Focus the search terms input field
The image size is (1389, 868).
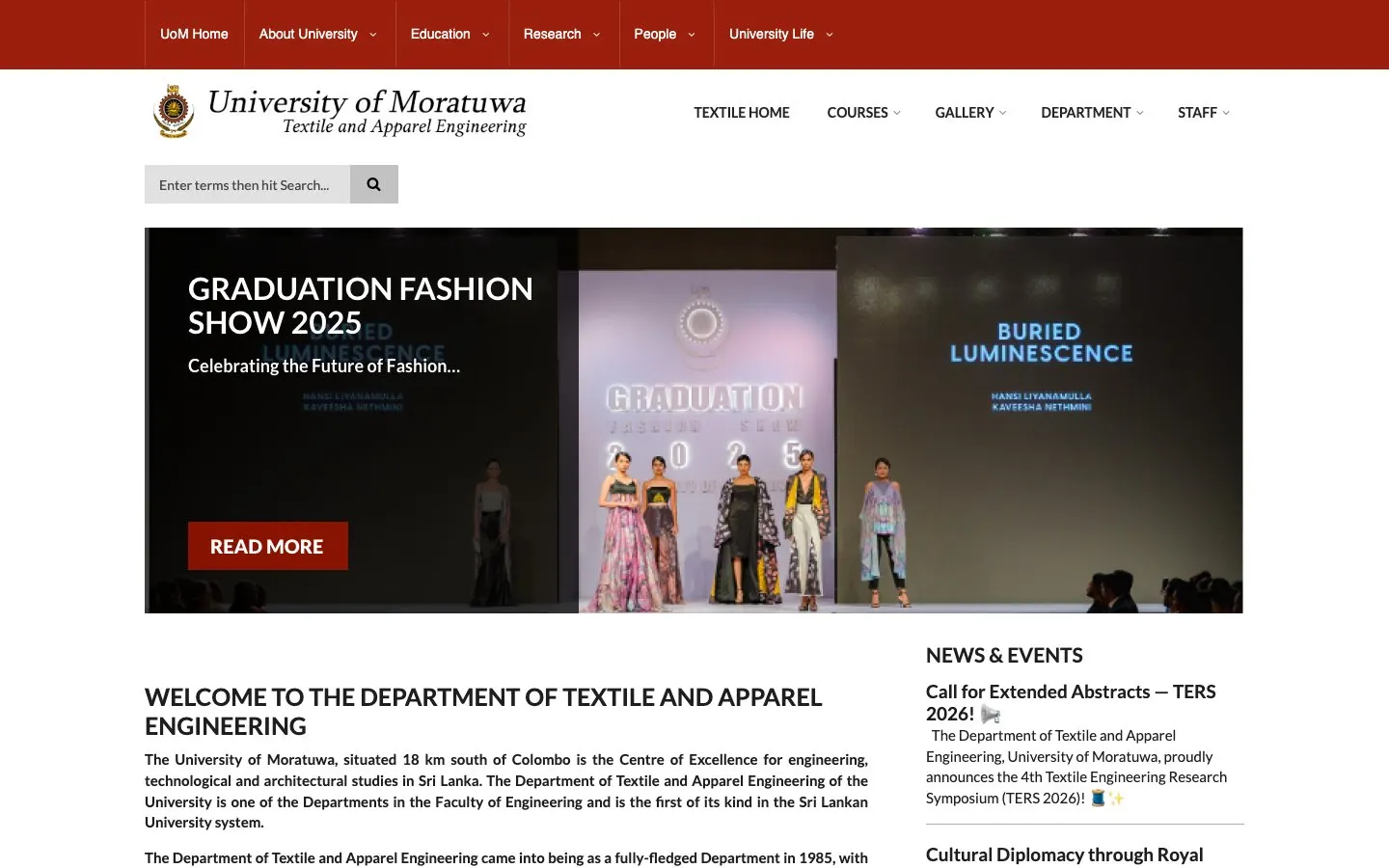[x=247, y=184]
